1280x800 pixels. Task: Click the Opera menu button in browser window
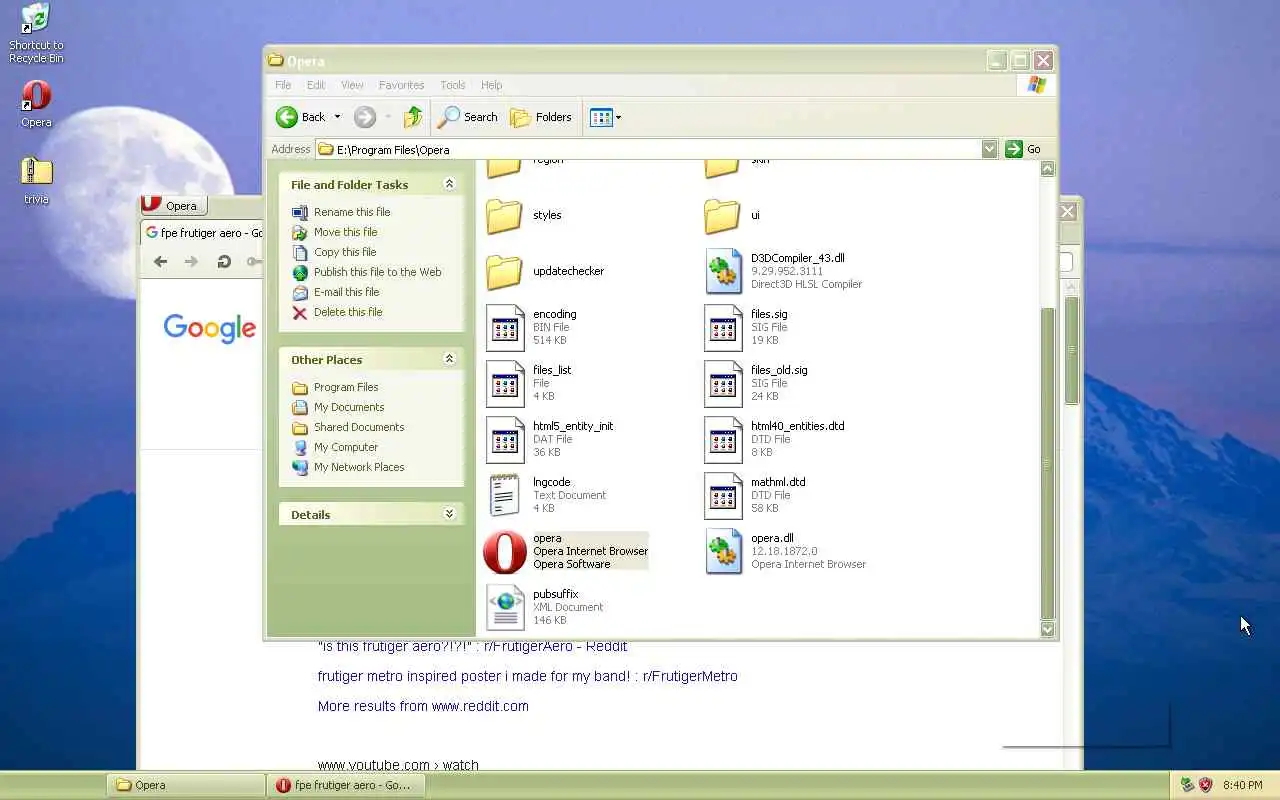tap(173, 205)
